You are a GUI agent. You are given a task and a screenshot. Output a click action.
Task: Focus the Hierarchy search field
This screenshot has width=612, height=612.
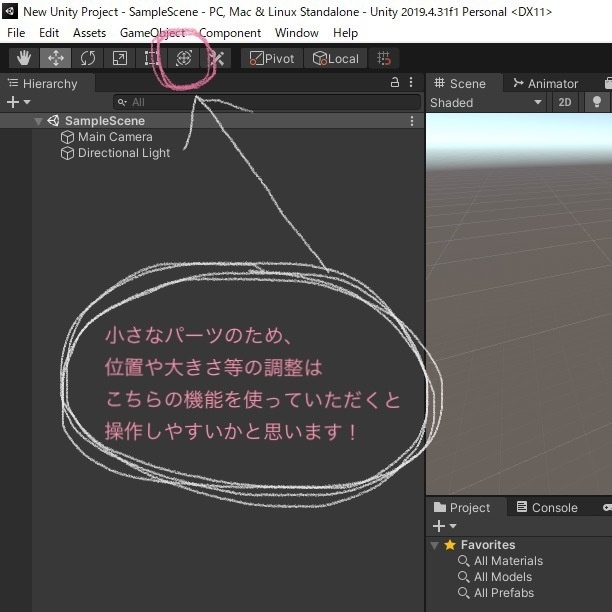(x=267, y=102)
